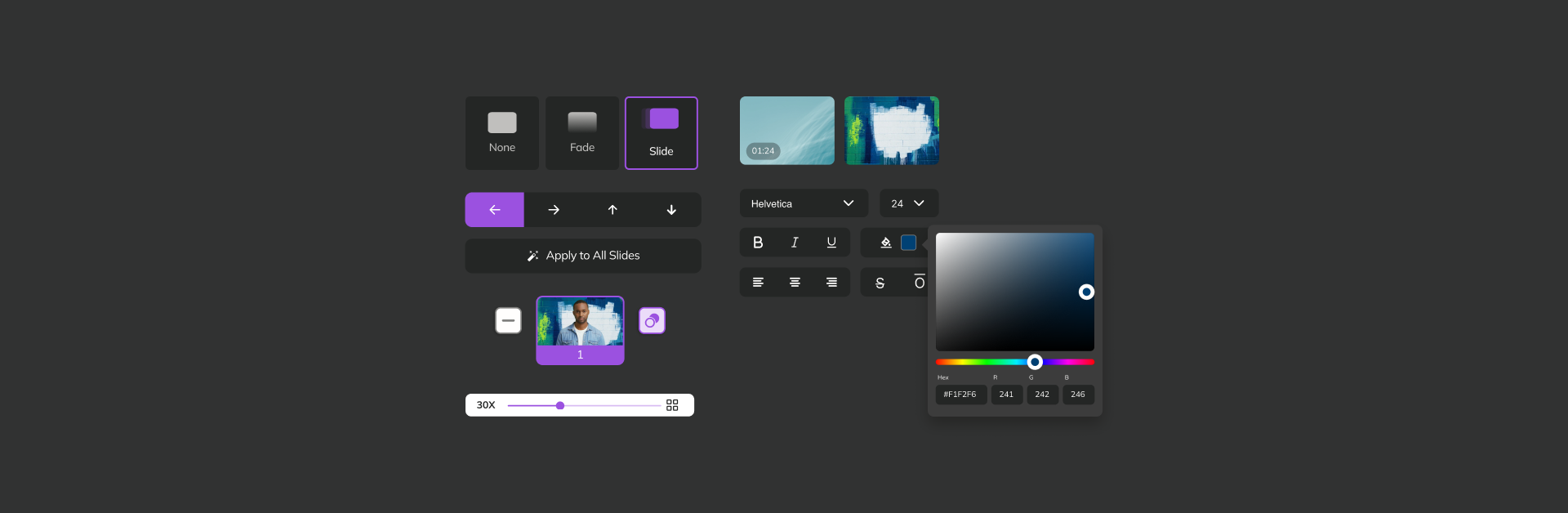Image resolution: width=1568 pixels, height=513 pixels.
Task: Align text right
Action: click(831, 283)
